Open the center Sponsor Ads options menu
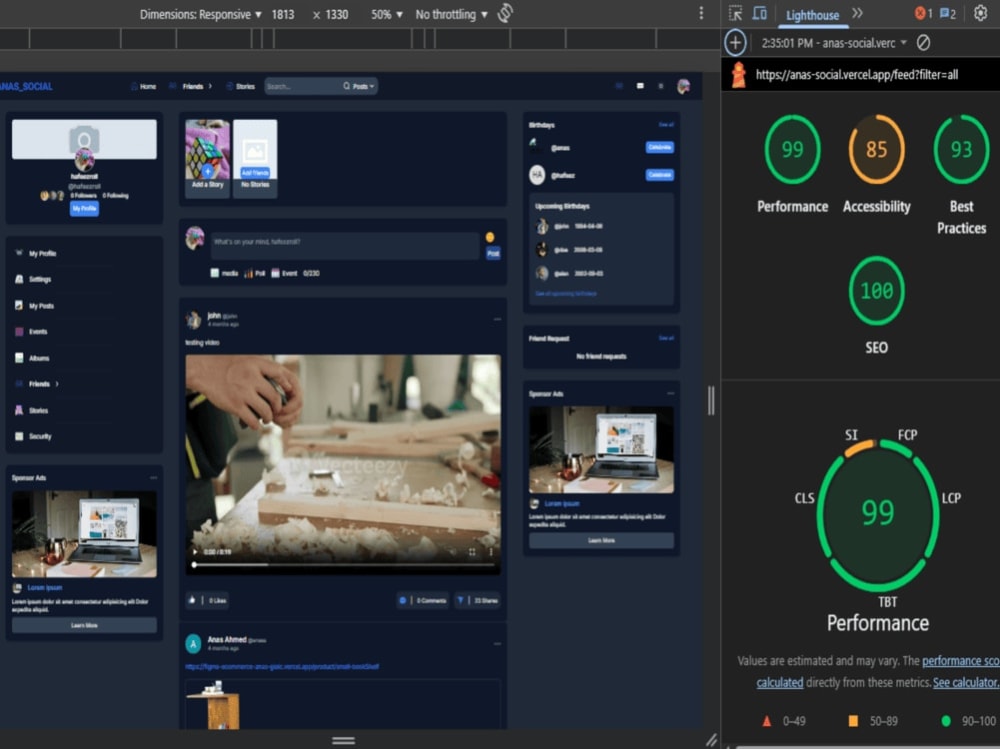This screenshot has height=749, width=1000. (x=670, y=393)
